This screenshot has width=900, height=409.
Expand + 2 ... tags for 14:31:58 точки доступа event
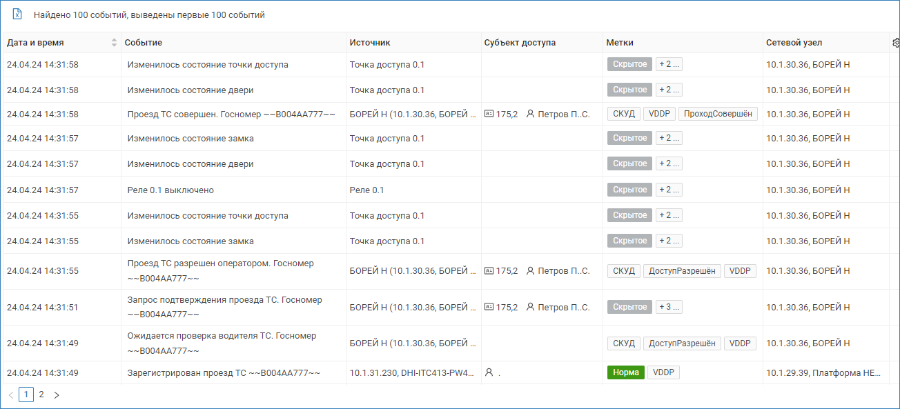coord(669,64)
